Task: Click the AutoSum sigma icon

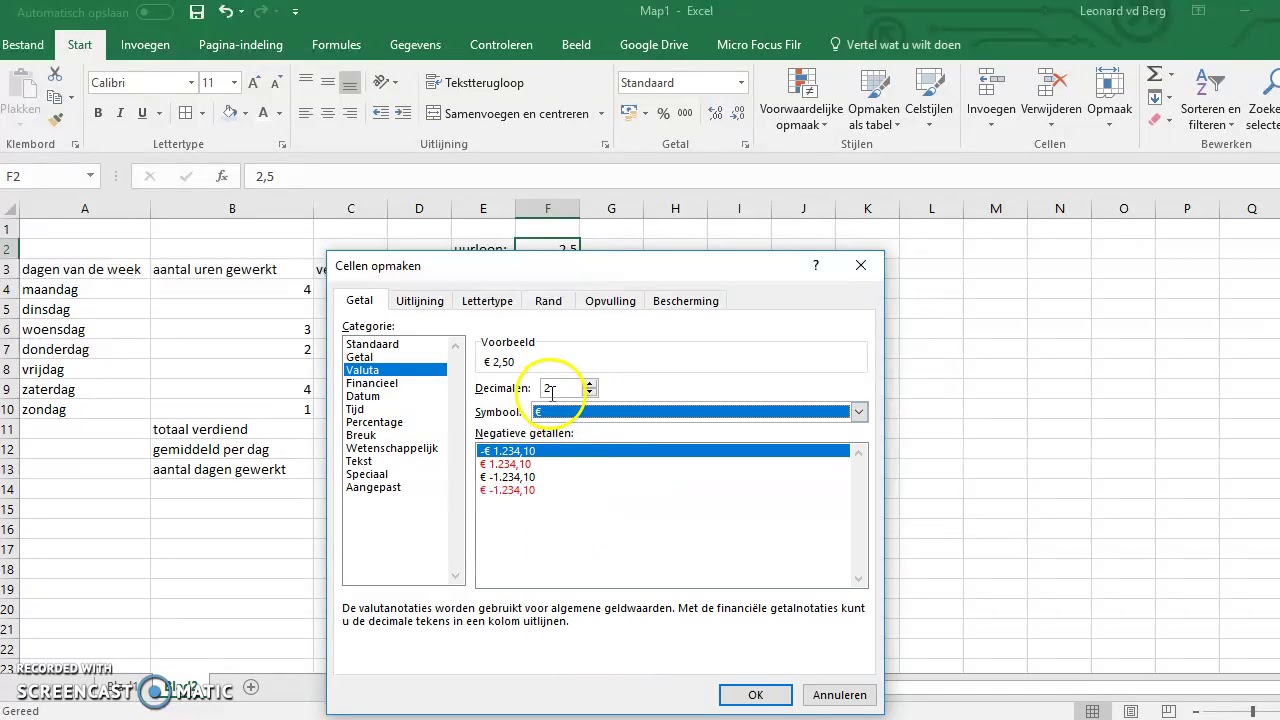Action: click(1154, 75)
